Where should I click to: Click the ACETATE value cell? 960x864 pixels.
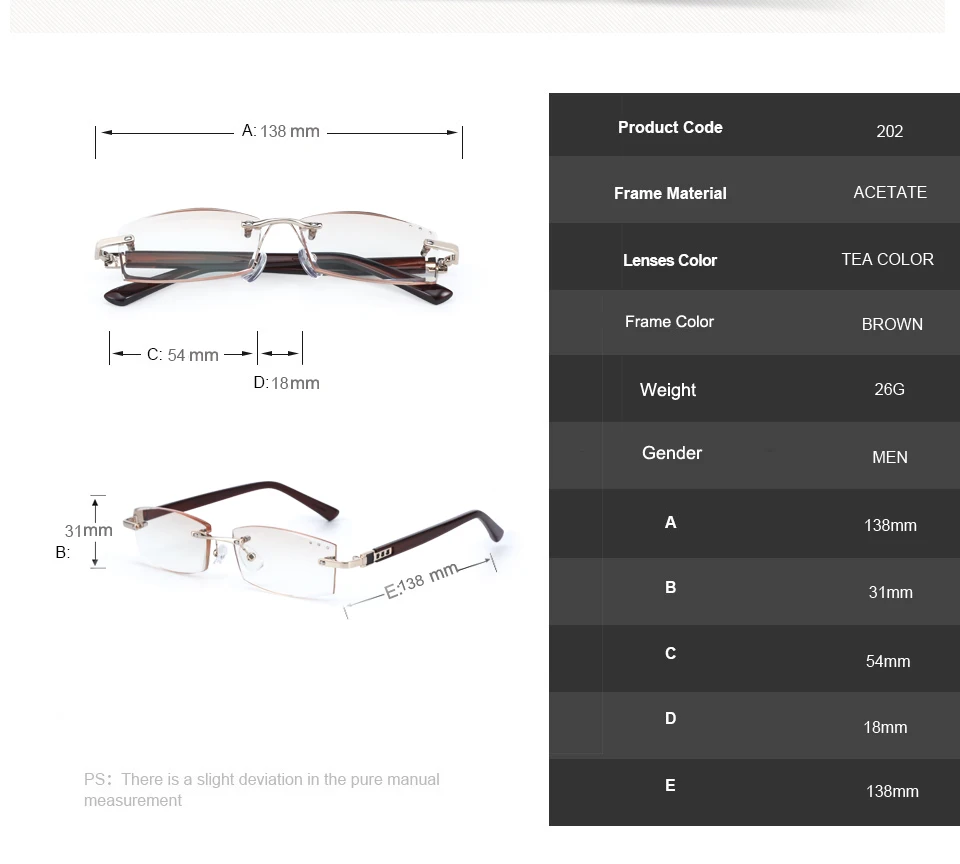click(890, 192)
